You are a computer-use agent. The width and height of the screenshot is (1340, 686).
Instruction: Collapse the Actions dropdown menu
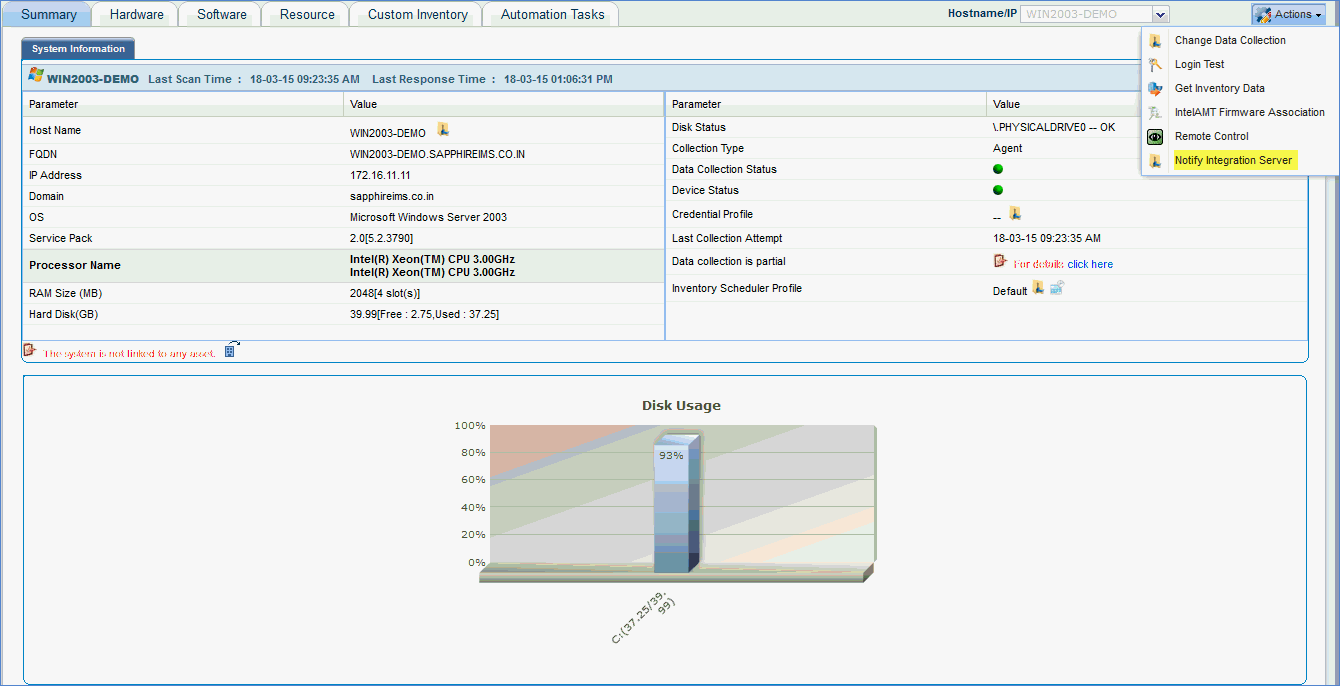(x=1288, y=14)
